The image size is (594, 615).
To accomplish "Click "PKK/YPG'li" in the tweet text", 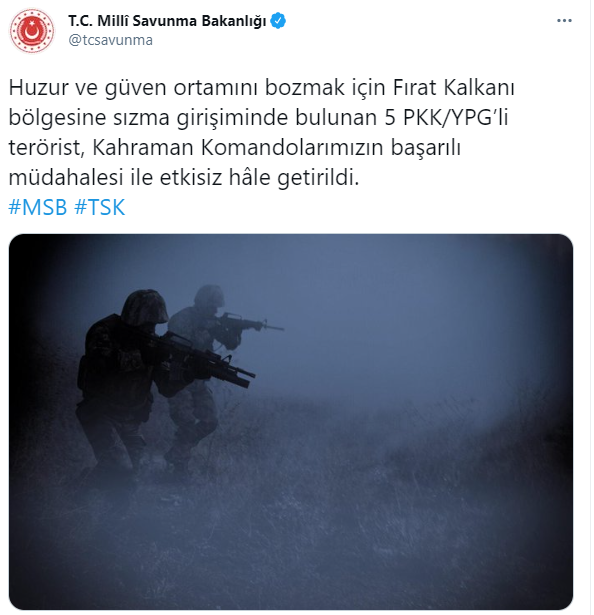I will (456, 117).
